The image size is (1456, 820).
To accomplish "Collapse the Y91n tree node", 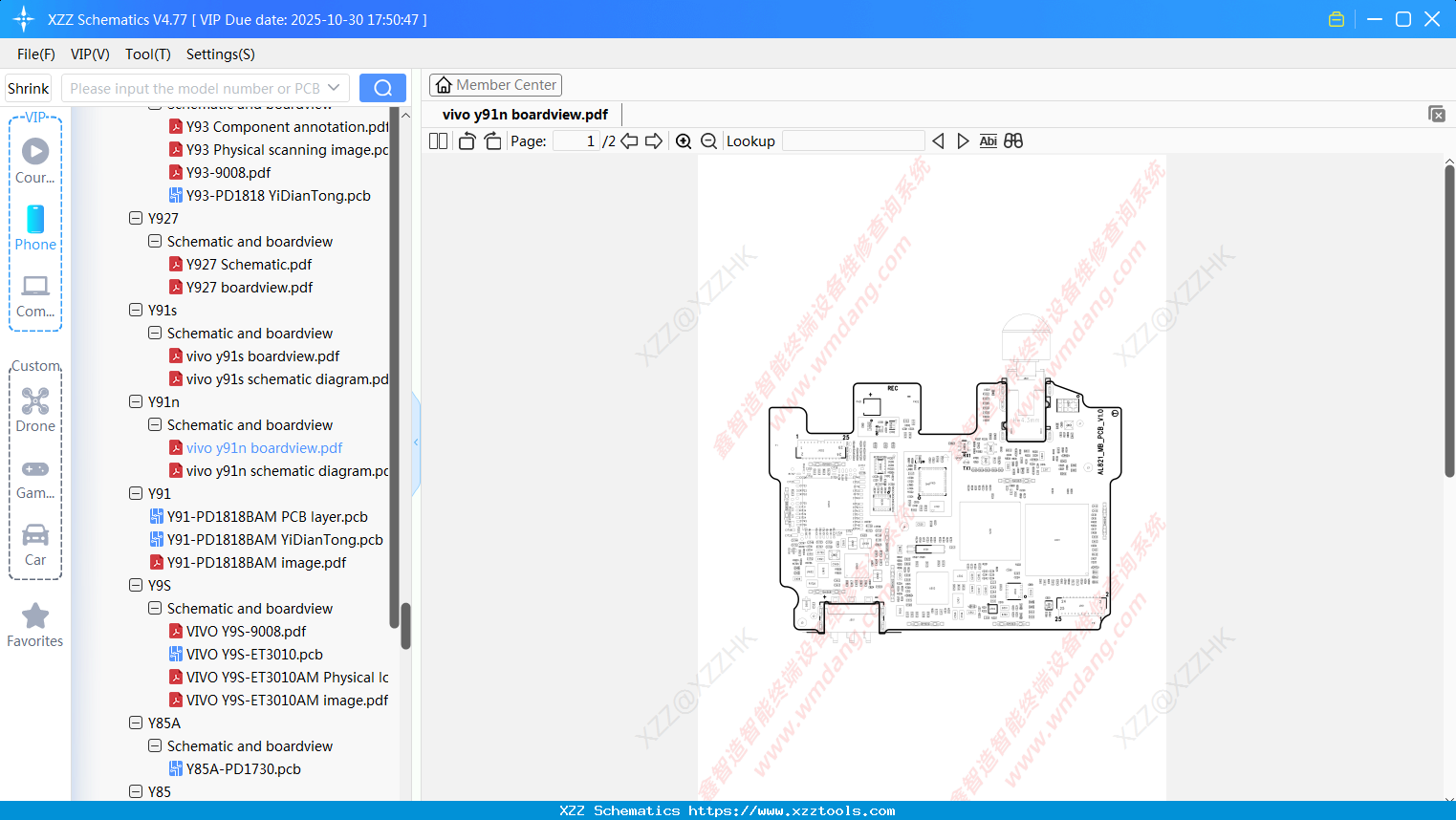I will point(136,401).
